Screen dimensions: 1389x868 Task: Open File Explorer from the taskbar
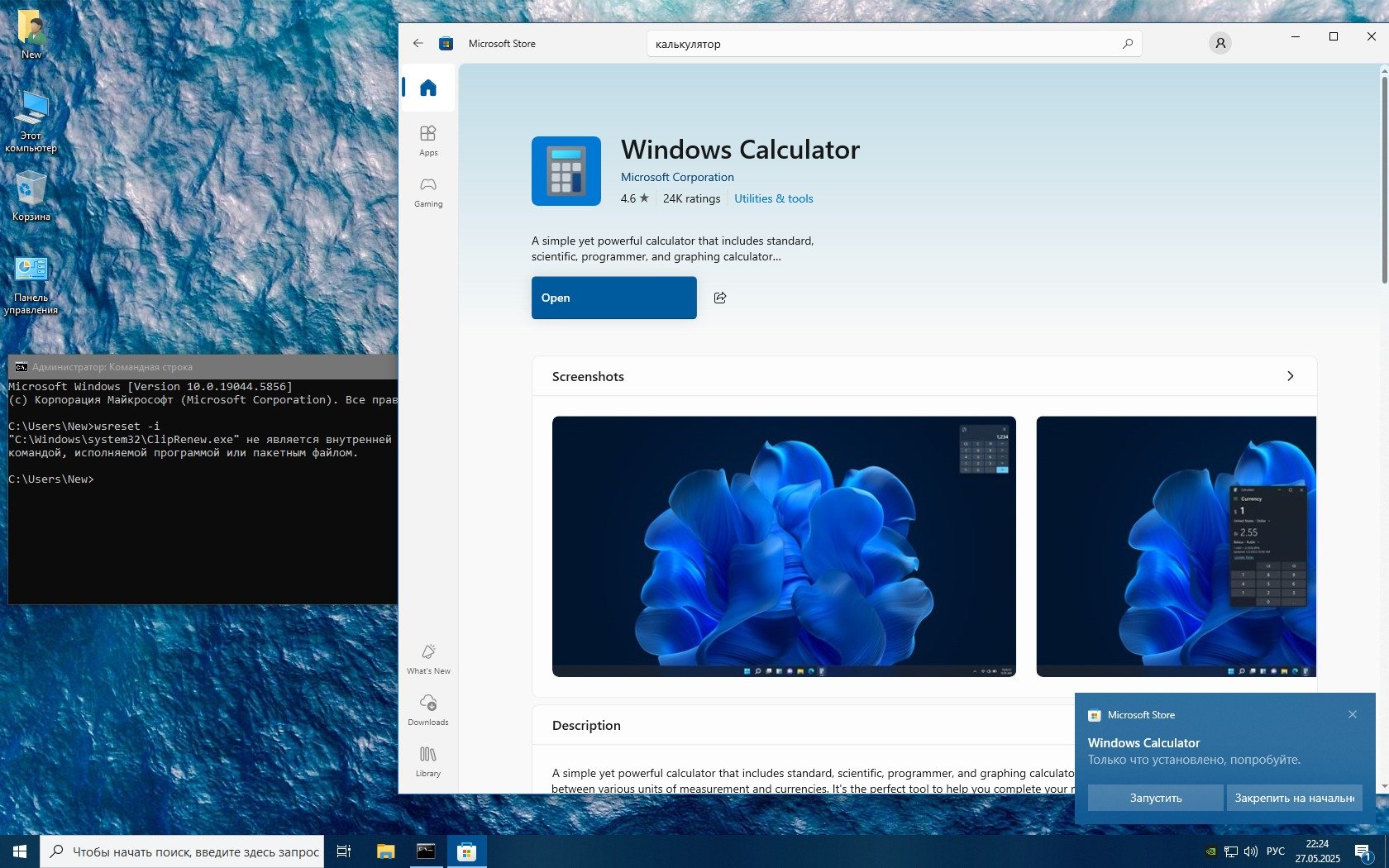[385, 851]
